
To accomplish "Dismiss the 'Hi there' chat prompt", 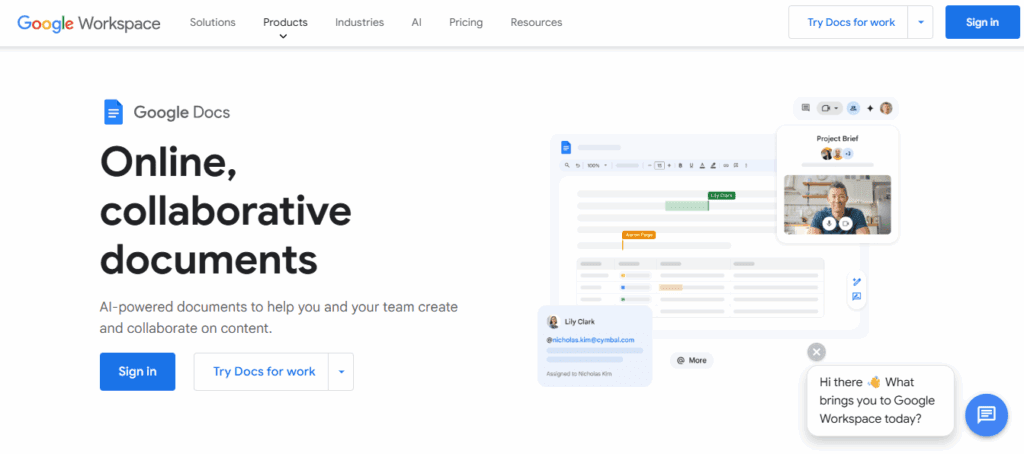I will 816,352.
